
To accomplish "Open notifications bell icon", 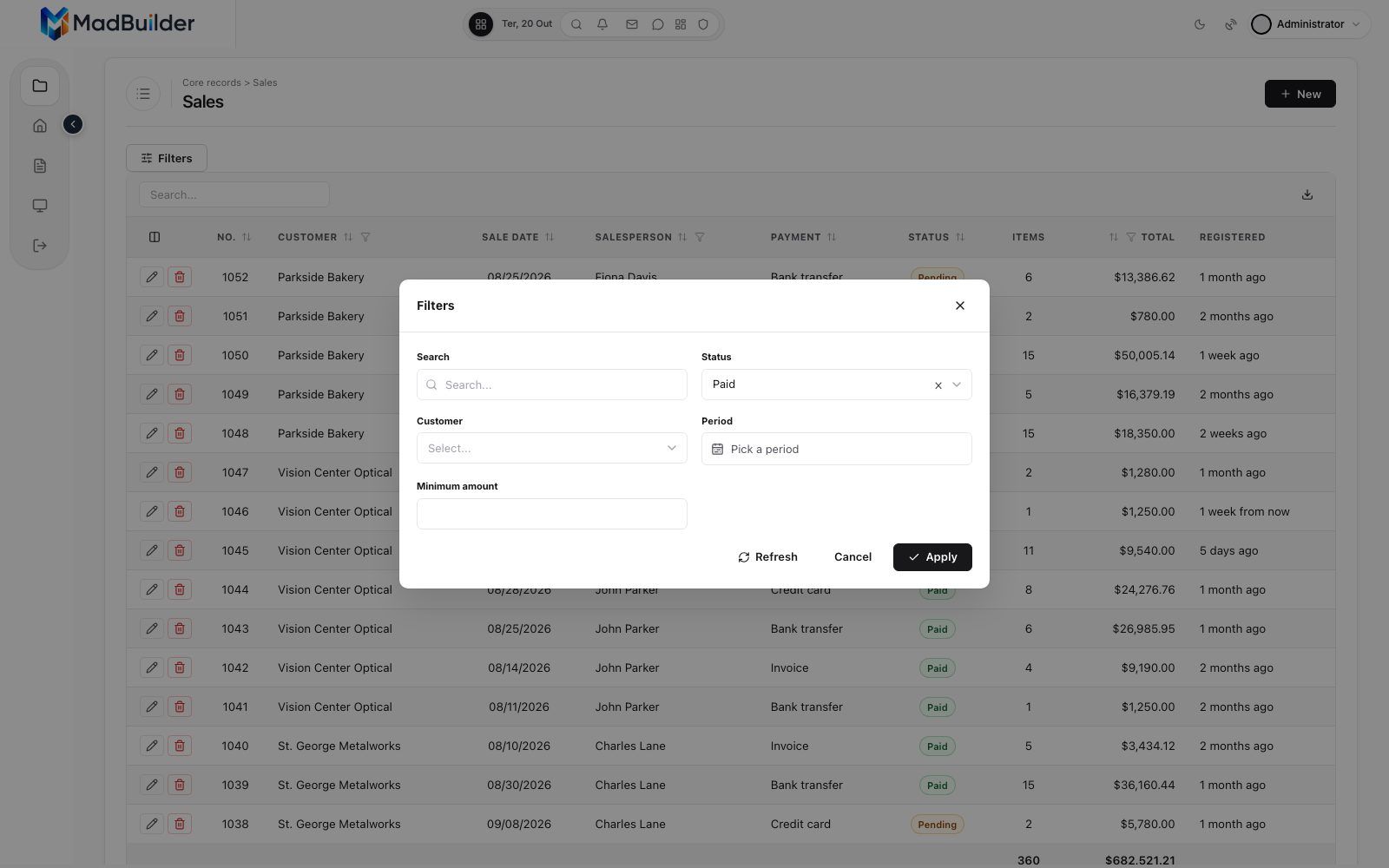I will pyautogui.click(x=602, y=24).
